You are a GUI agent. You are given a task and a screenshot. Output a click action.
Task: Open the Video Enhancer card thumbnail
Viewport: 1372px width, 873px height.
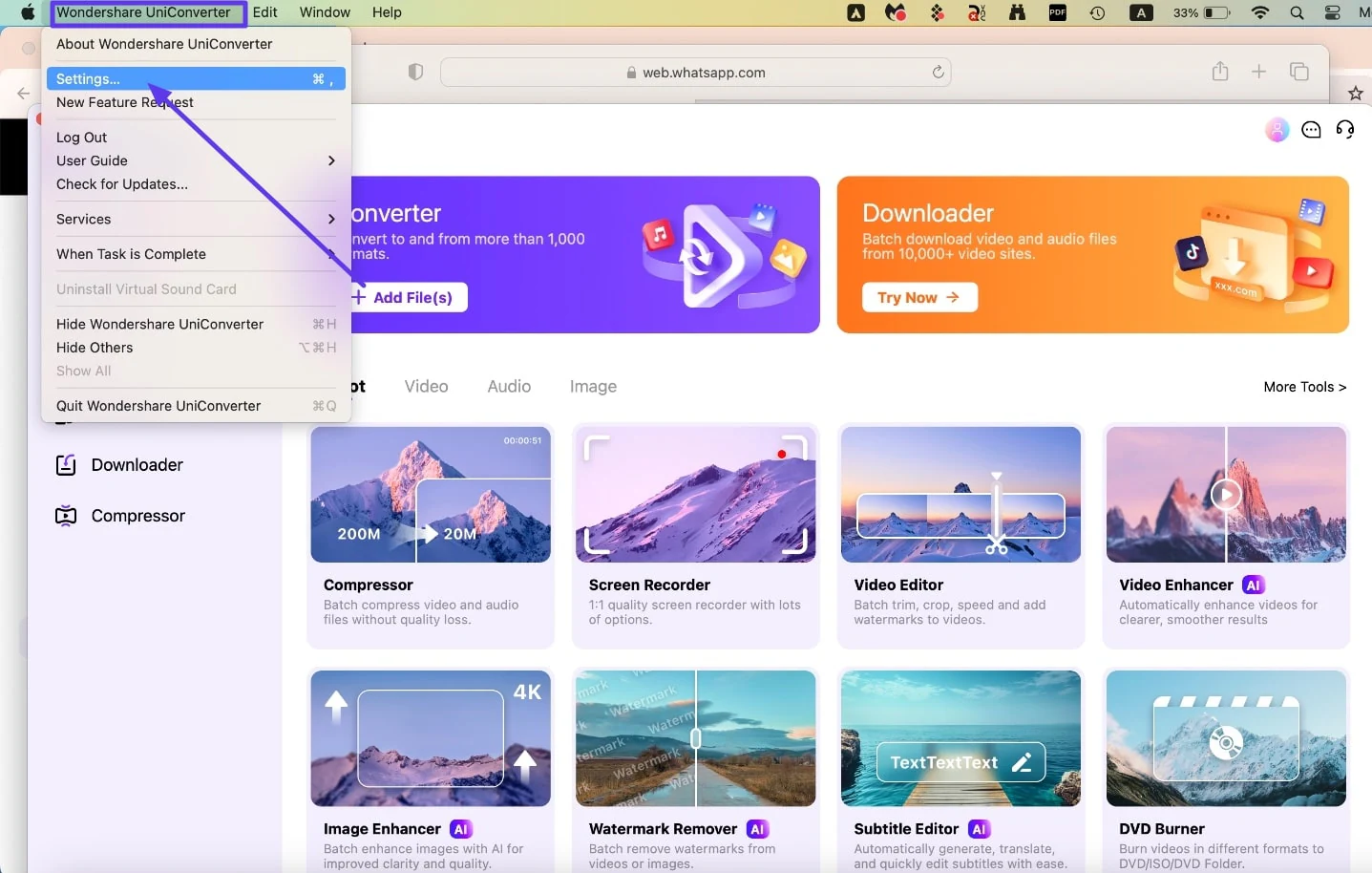tap(1226, 495)
